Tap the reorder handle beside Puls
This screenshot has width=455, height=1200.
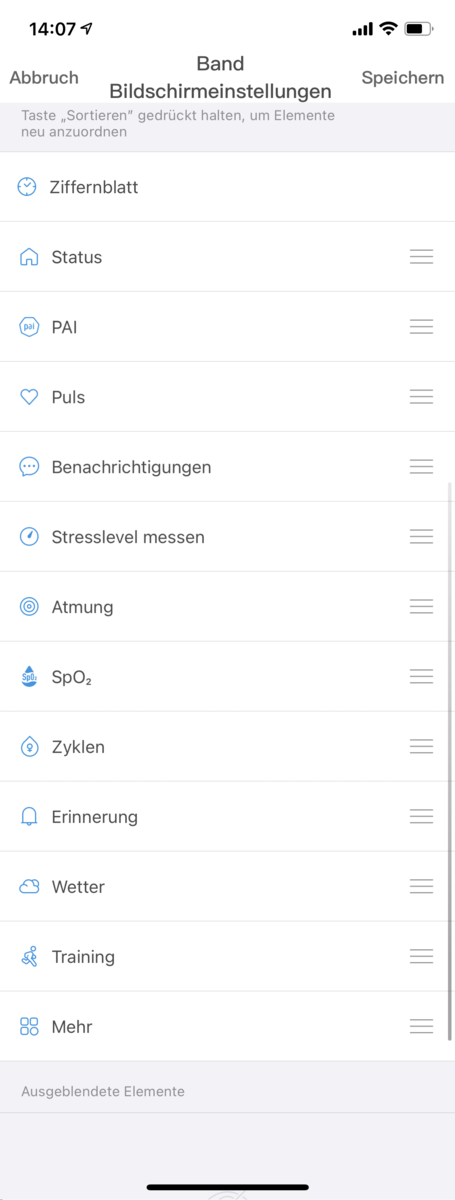(422, 397)
